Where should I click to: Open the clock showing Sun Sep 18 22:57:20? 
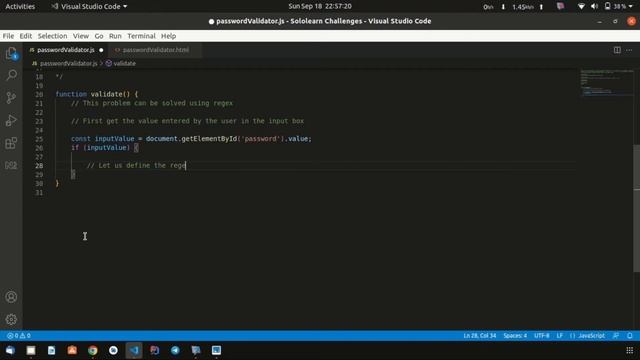[320, 6]
